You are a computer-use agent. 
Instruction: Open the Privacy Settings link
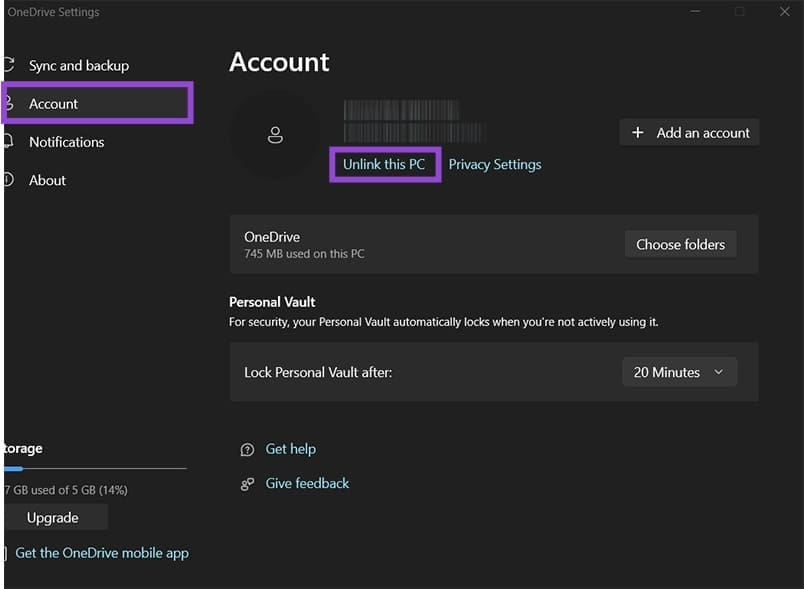pos(495,164)
